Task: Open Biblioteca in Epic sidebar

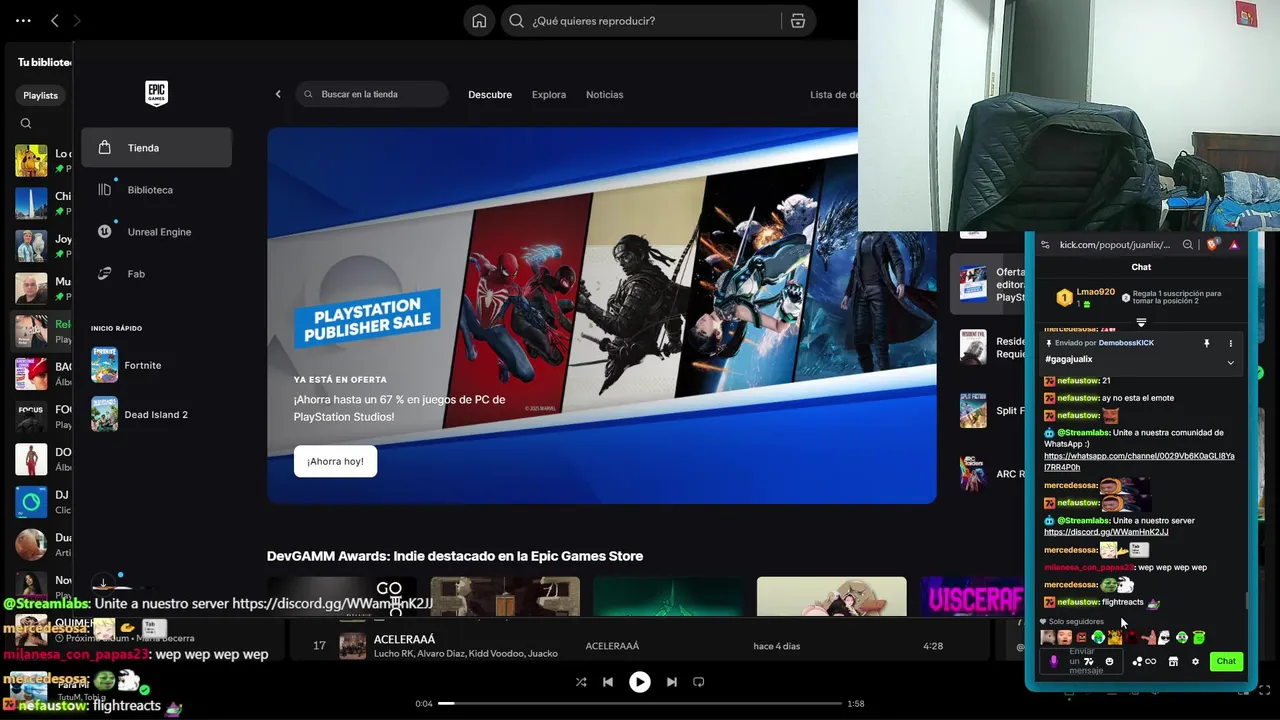Action: [x=156, y=190]
